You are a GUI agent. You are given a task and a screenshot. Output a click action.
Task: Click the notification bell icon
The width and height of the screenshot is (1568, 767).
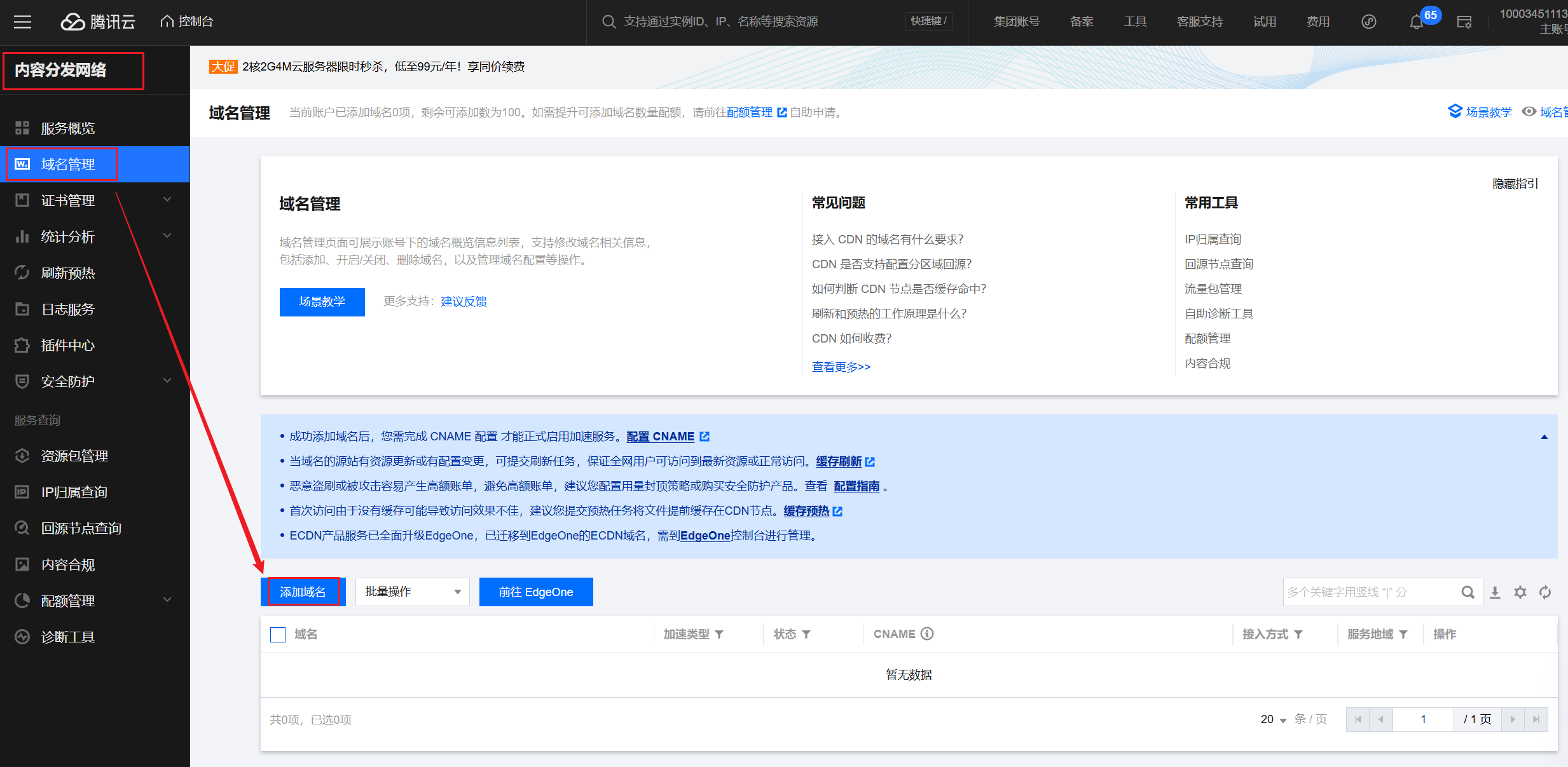1416,22
